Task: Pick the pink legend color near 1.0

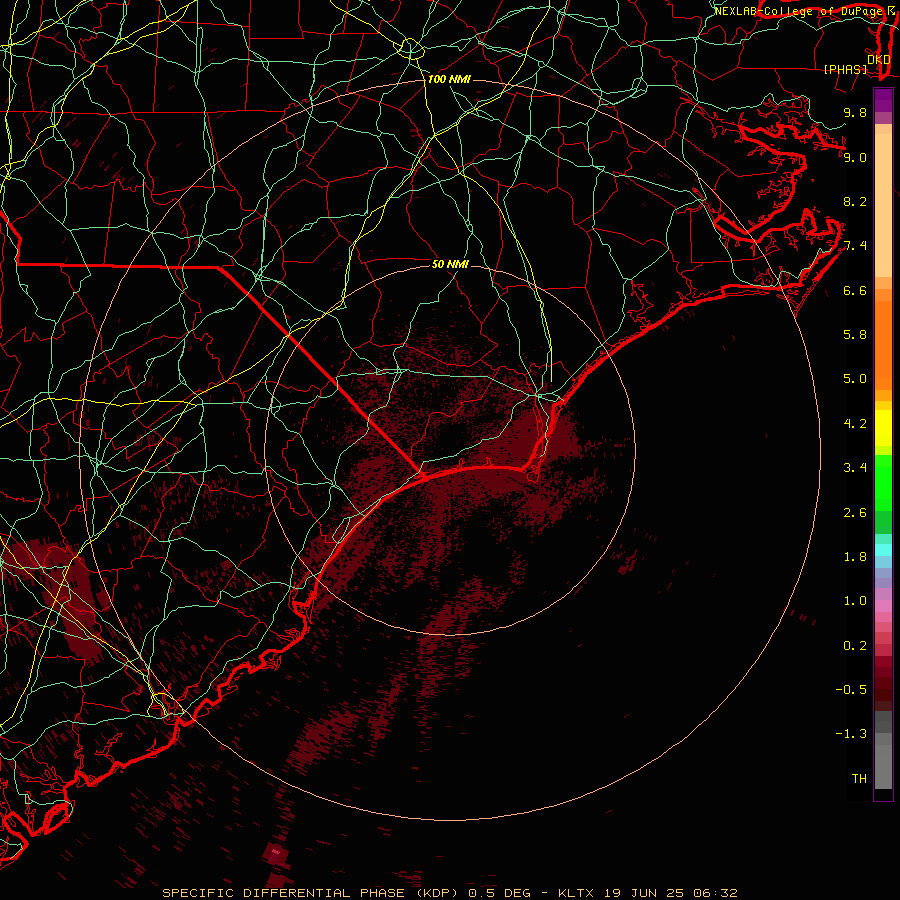Action: (883, 606)
